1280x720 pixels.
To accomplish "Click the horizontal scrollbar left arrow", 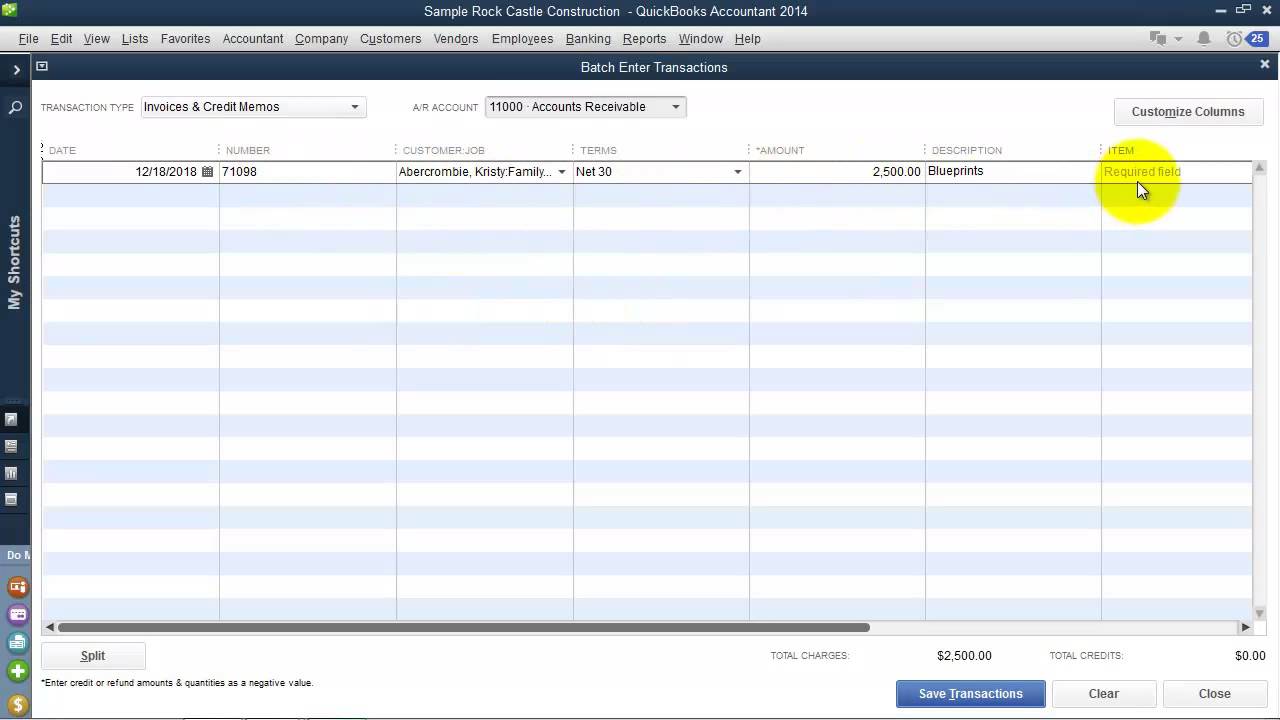I will 49,628.
